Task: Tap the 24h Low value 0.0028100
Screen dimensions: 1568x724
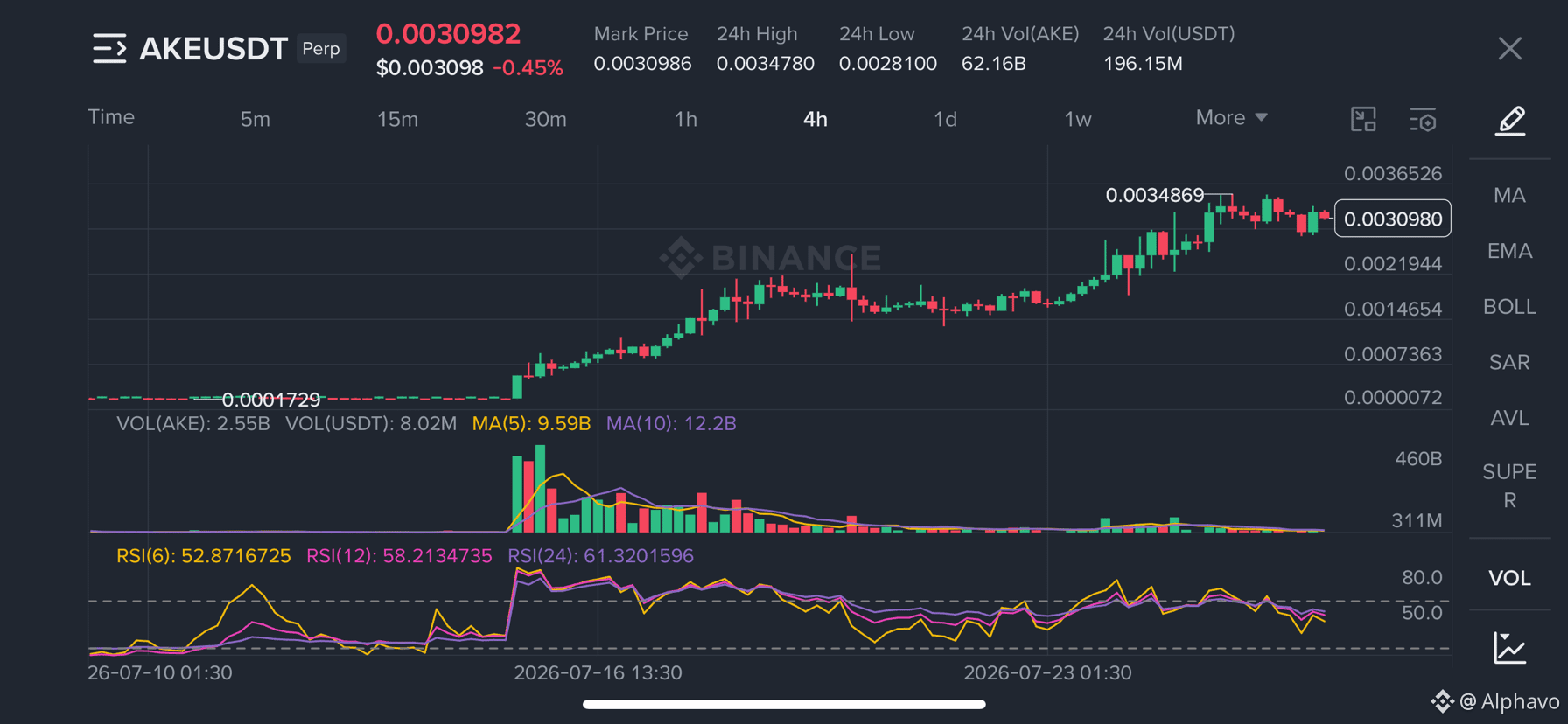Action: pos(887,64)
